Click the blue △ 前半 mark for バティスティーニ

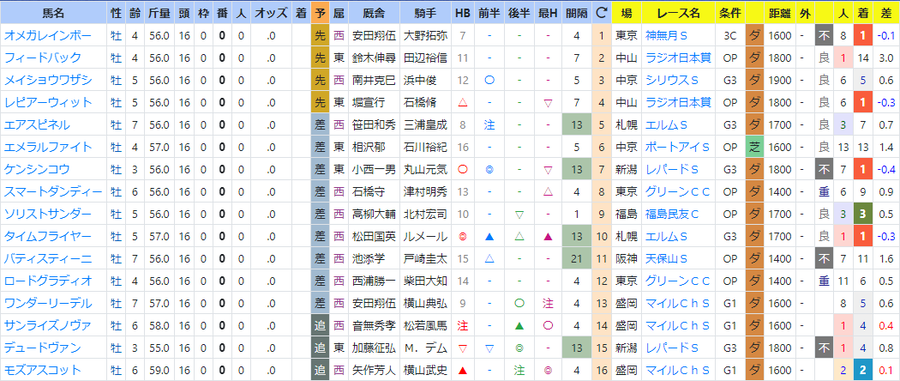[x=490, y=258]
